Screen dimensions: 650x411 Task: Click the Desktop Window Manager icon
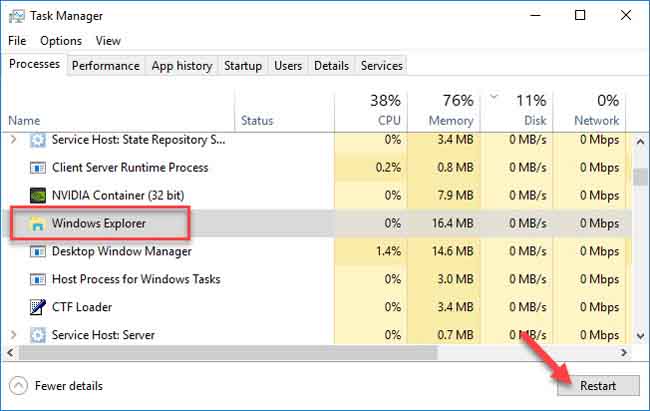pyautogui.click(x=38, y=251)
